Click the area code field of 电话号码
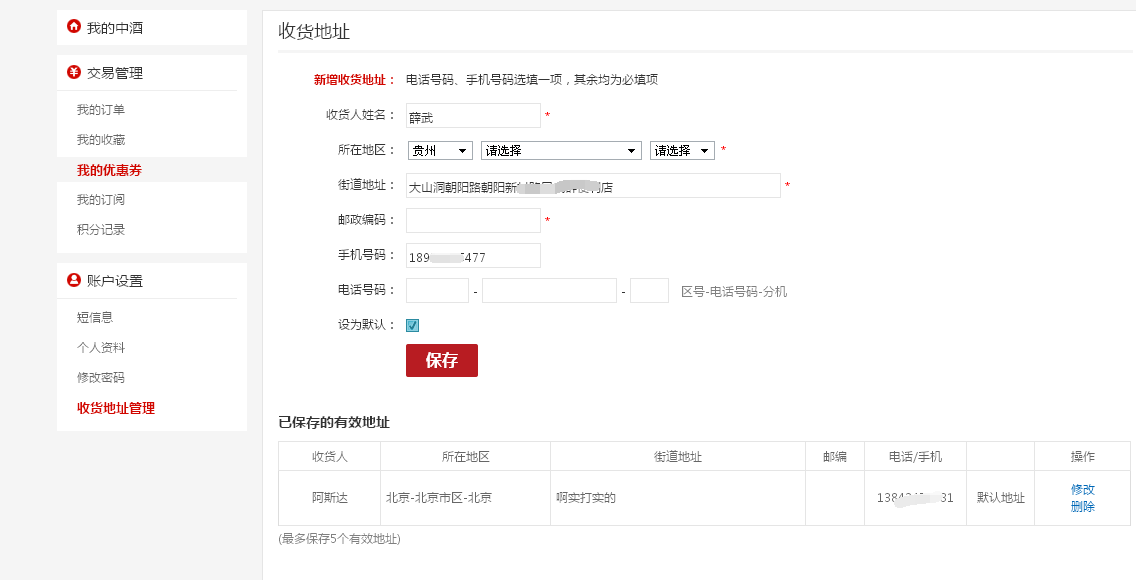Screen dimensions: 1136x580 tap(438, 290)
